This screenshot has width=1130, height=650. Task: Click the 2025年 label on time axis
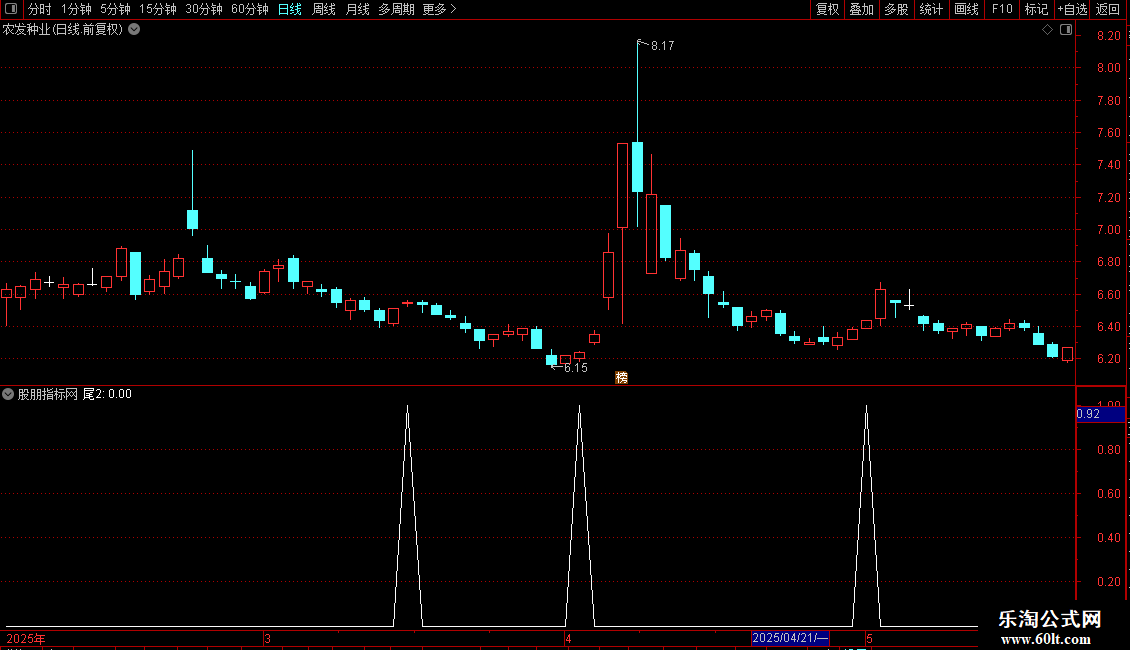click(x=26, y=639)
